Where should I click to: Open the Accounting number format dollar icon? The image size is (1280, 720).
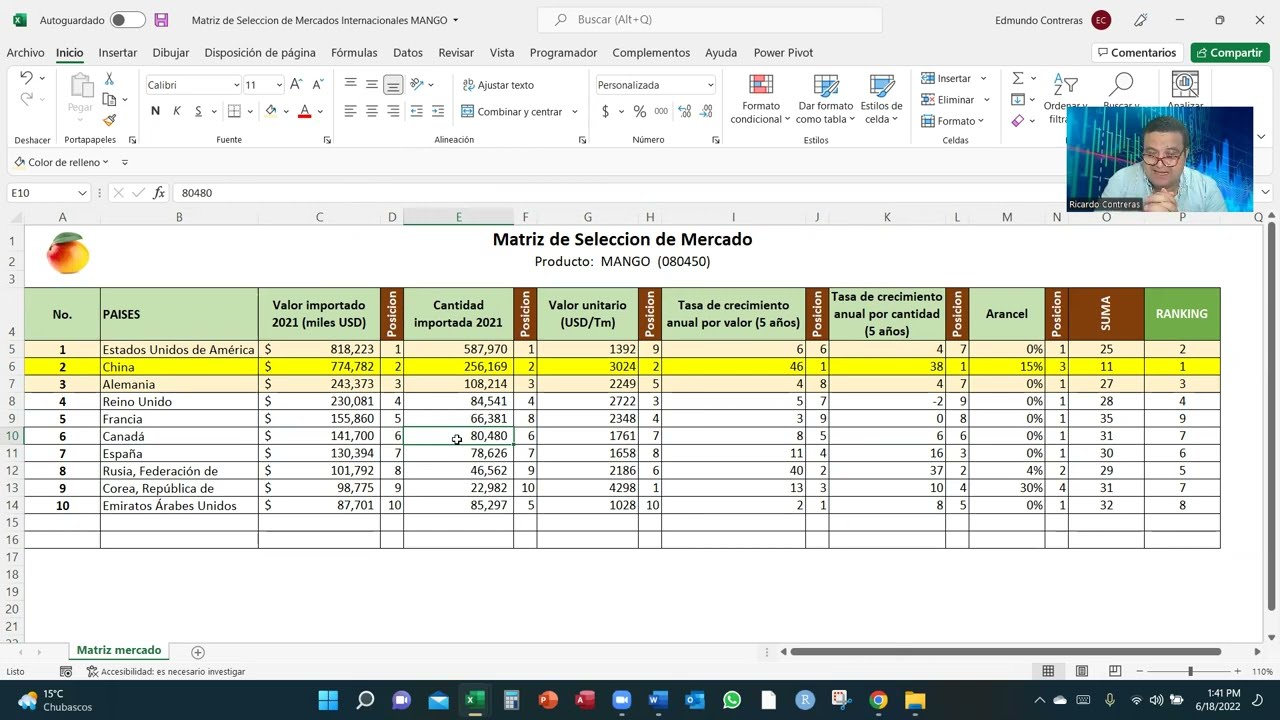pyautogui.click(x=605, y=111)
